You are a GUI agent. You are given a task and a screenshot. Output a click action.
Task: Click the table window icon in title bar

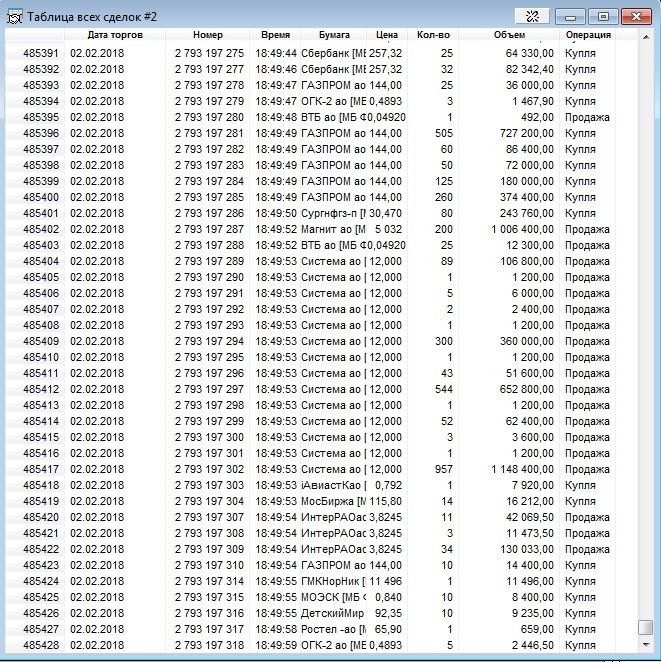(x=14, y=17)
